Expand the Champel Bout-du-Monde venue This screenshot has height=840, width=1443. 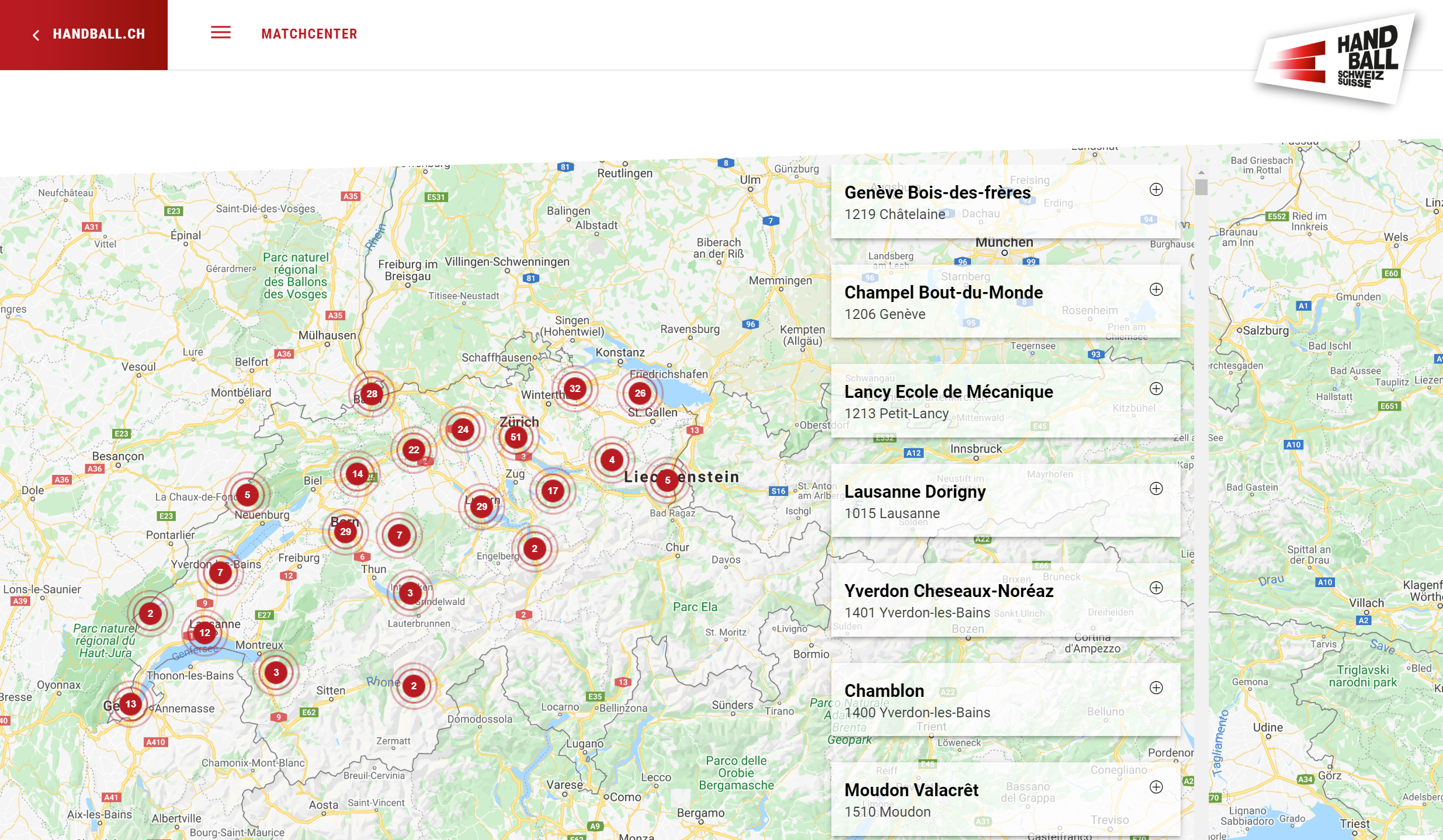click(x=1156, y=289)
